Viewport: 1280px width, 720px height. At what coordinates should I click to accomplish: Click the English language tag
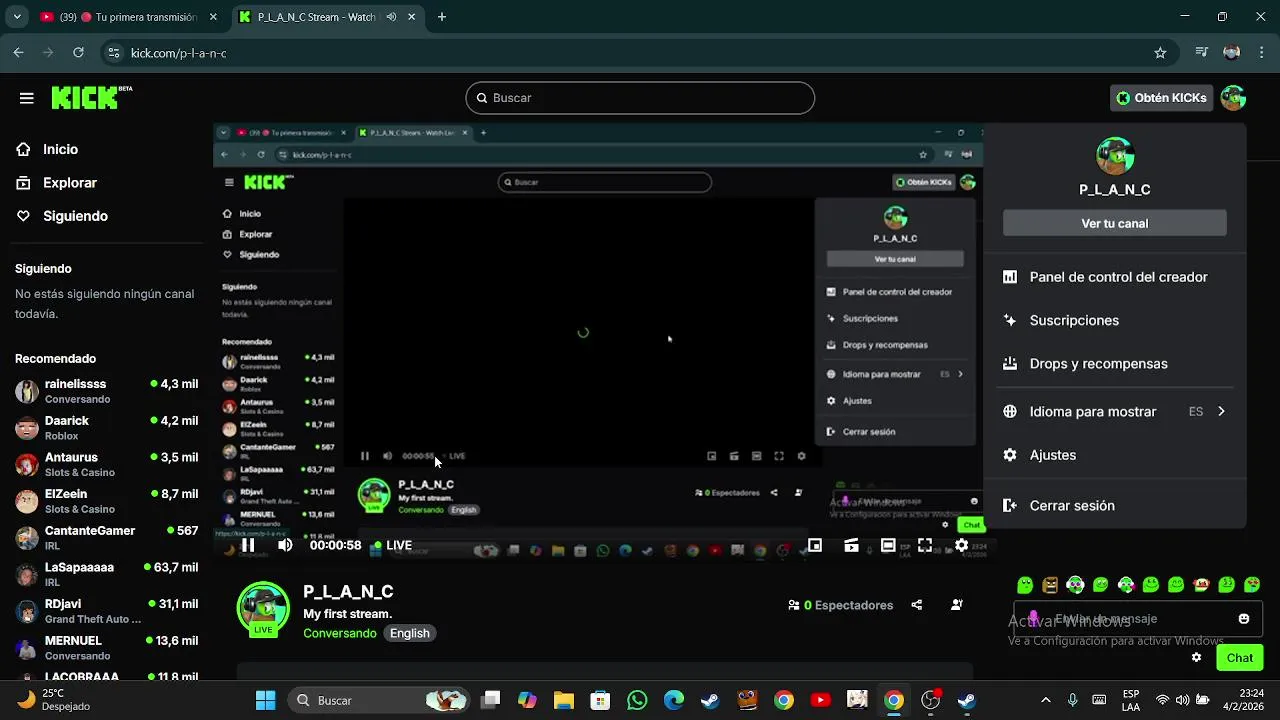coord(409,633)
